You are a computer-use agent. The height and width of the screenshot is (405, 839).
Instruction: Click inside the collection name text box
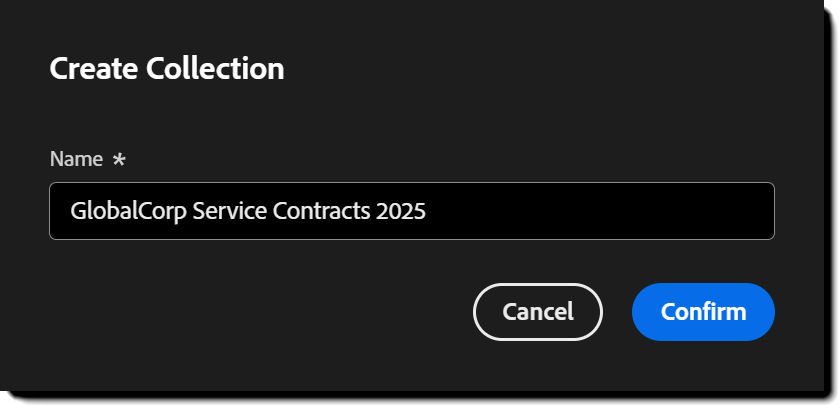point(411,211)
